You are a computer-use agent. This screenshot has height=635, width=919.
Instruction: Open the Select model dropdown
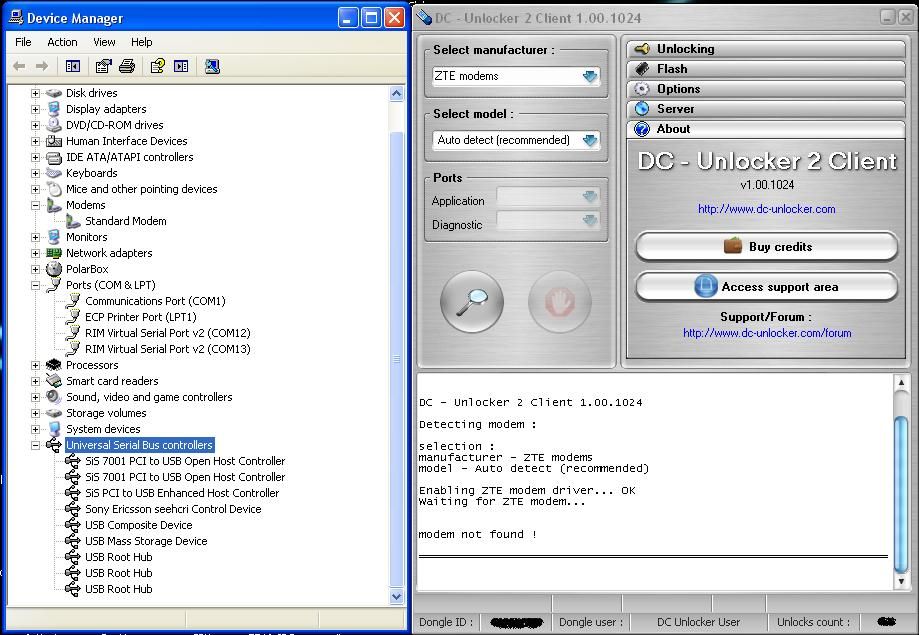(x=590, y=140)
